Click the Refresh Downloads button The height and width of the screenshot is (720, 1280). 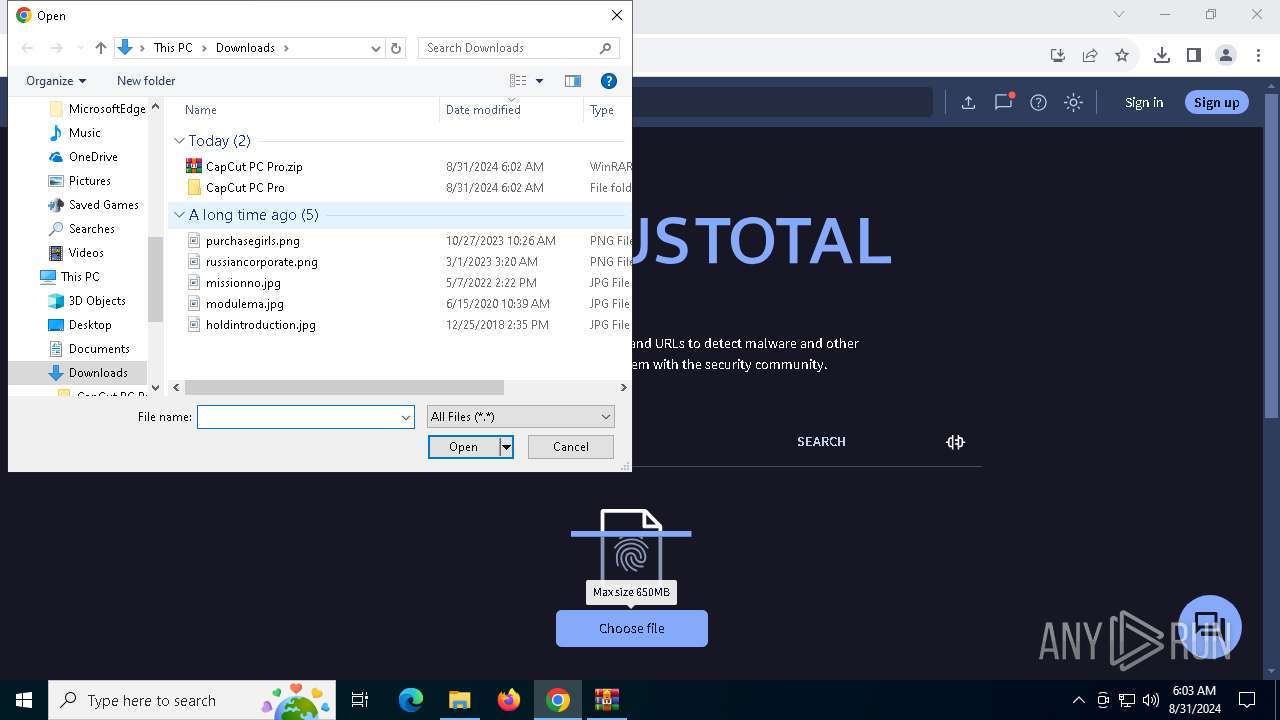[396, 48]
